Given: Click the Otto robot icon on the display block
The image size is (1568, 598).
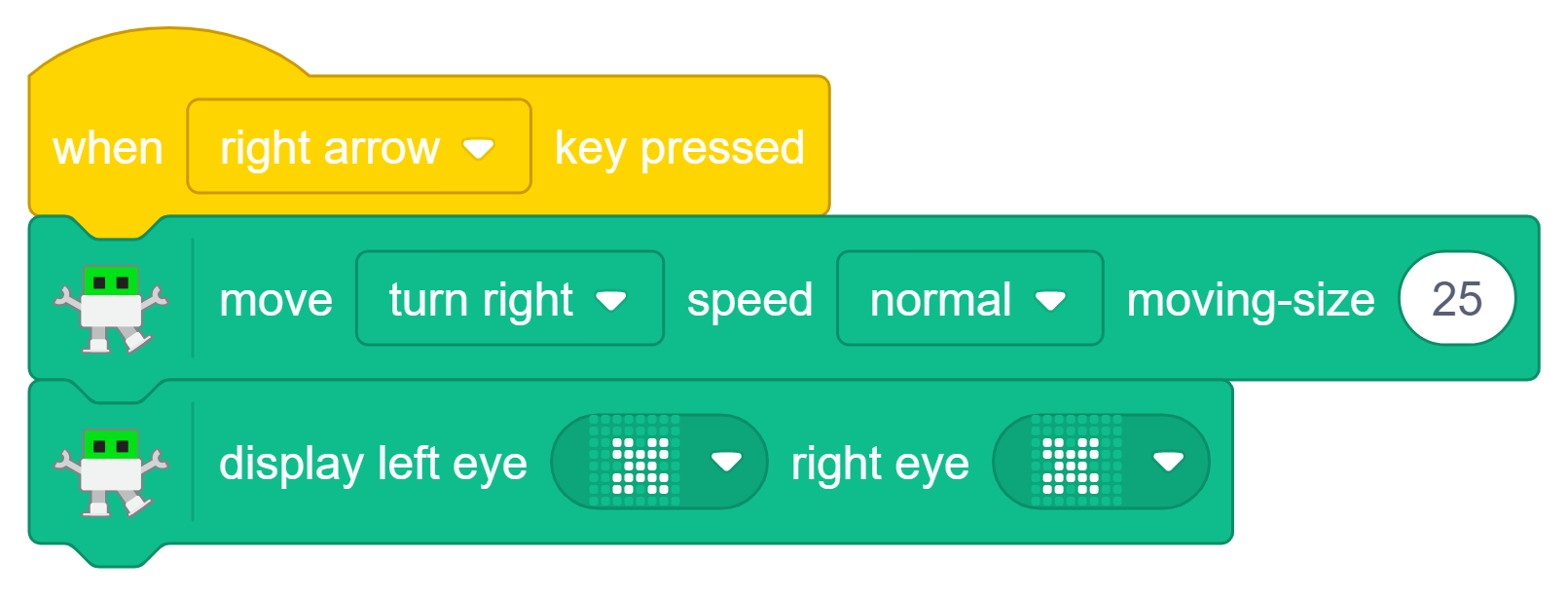Looking at the screenshot, I should coord(111,472).
